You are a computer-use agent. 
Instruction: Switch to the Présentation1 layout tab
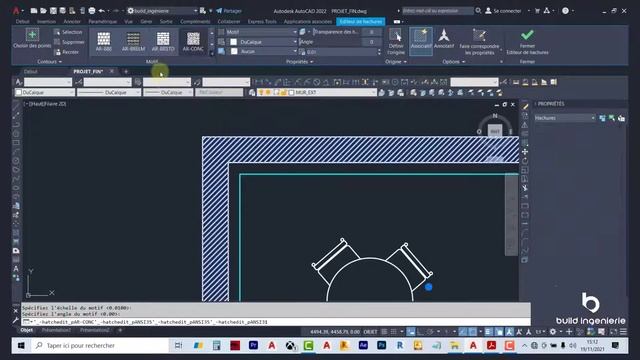[56, 330]
